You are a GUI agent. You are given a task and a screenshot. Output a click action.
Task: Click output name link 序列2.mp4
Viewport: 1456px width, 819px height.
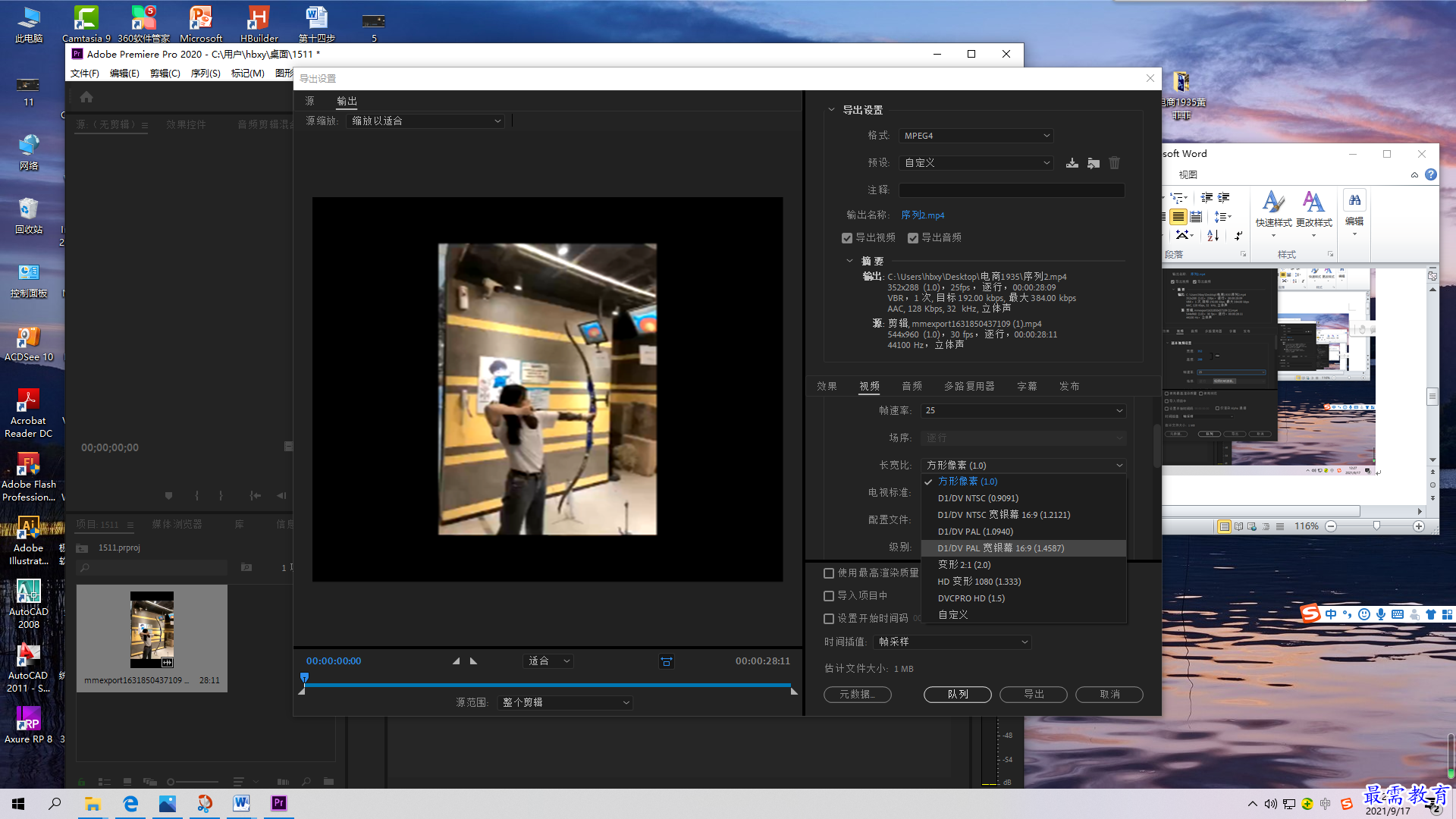(922, 215)
